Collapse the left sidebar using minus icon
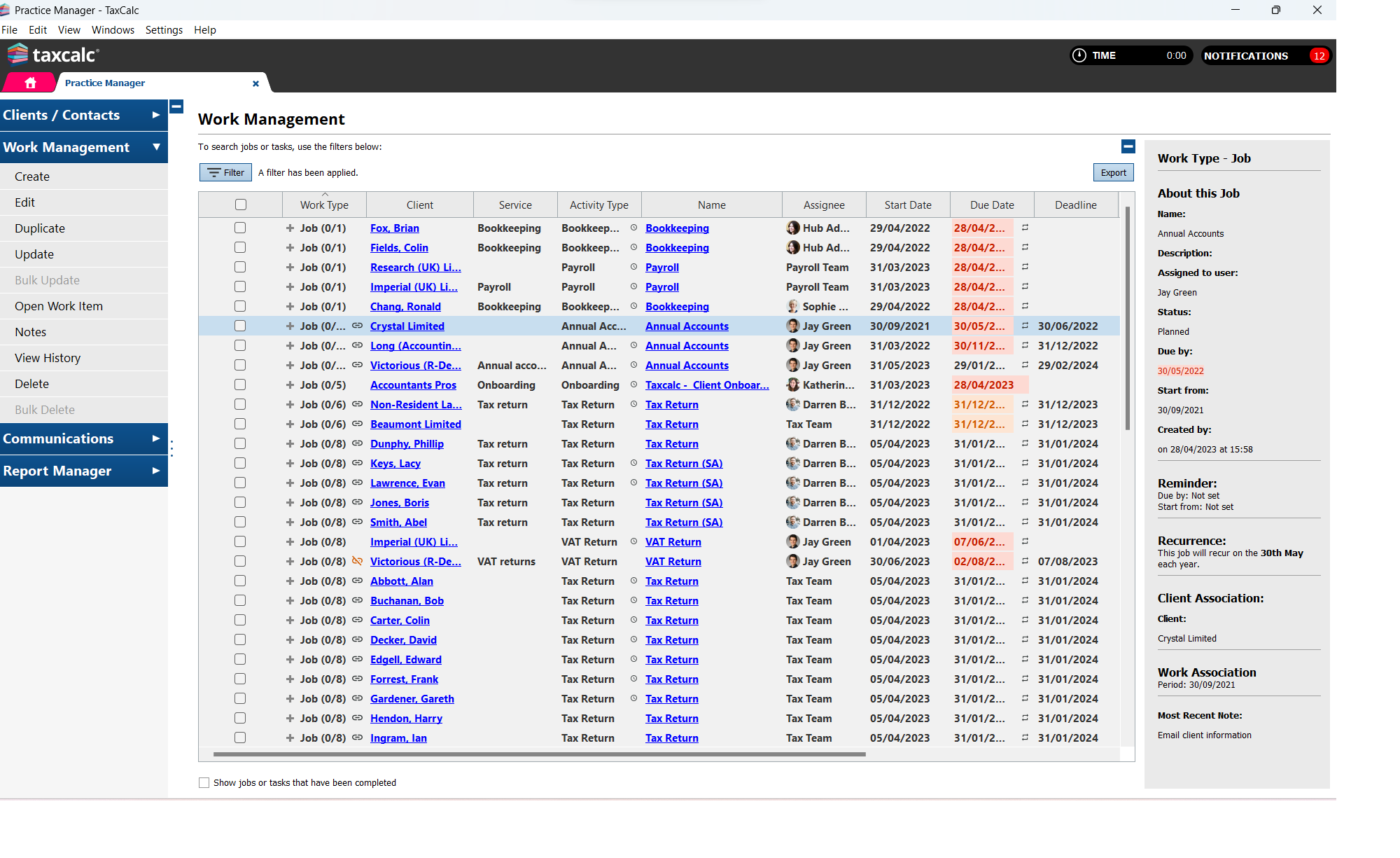 176,106
